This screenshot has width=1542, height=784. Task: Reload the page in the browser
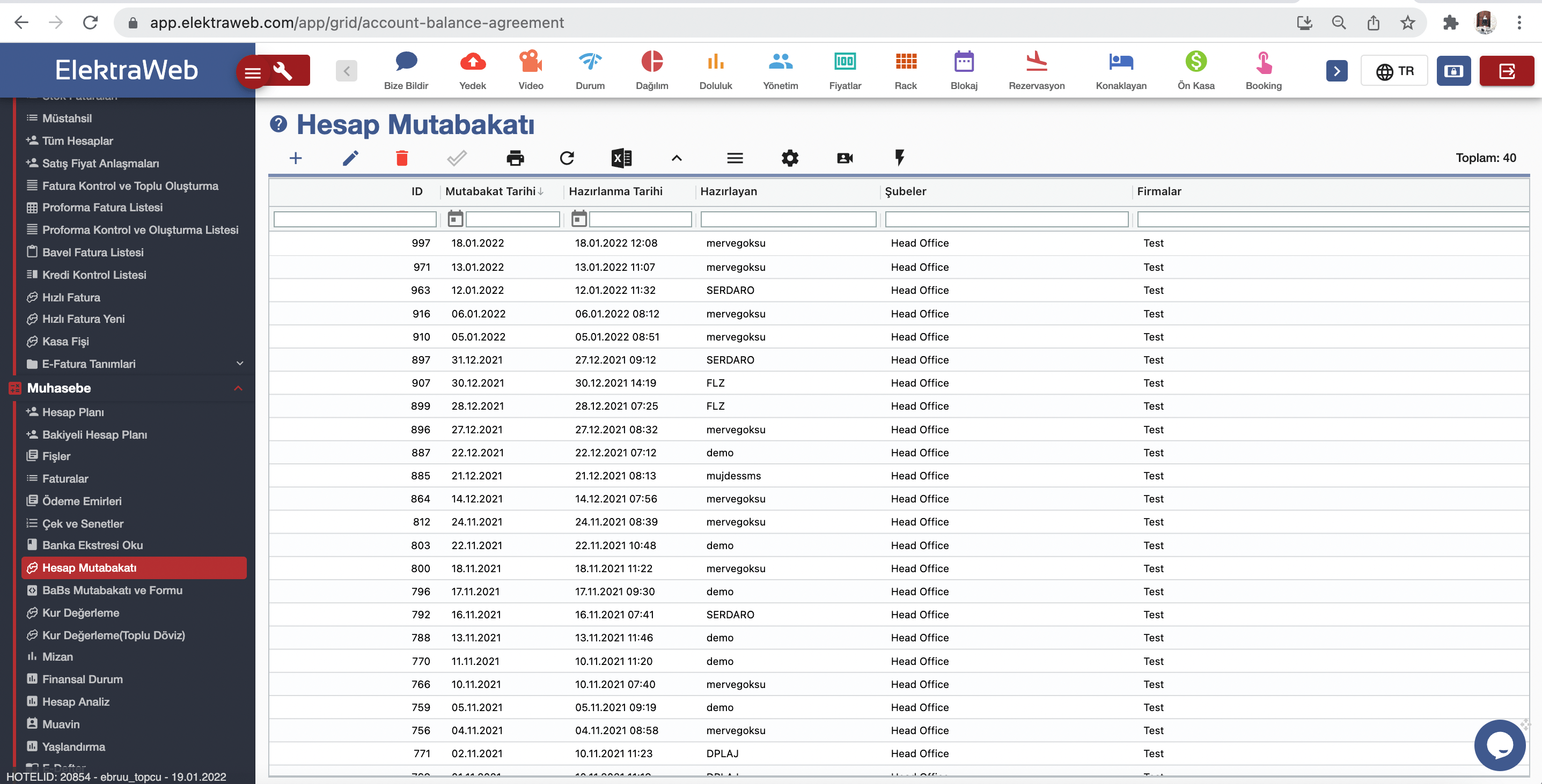click(x=90, y=23)
